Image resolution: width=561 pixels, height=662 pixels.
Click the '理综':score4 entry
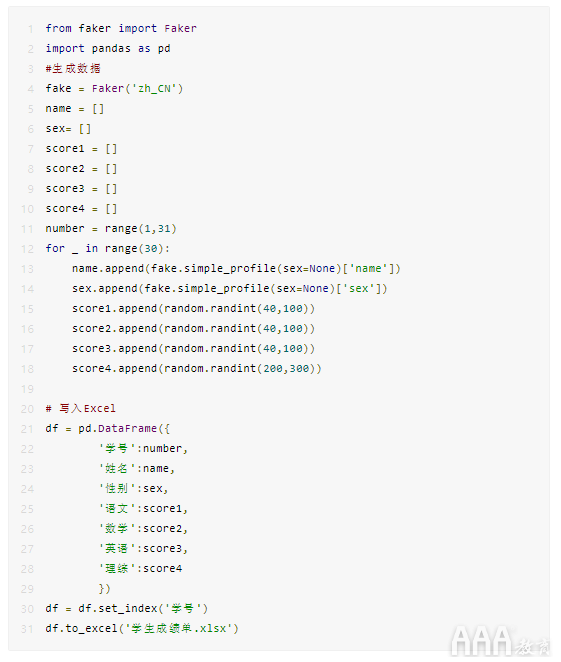click(x=140, y=569)
